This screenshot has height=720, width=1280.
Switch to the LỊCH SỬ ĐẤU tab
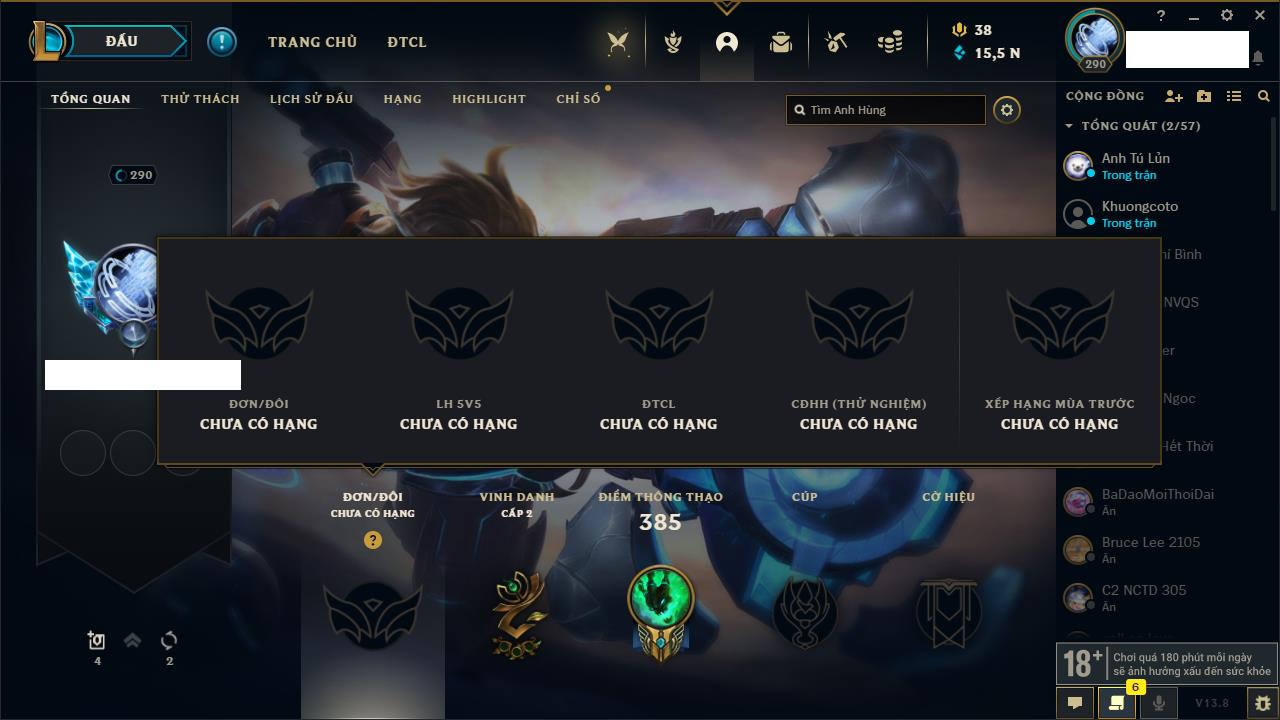(x=311, y=99)
